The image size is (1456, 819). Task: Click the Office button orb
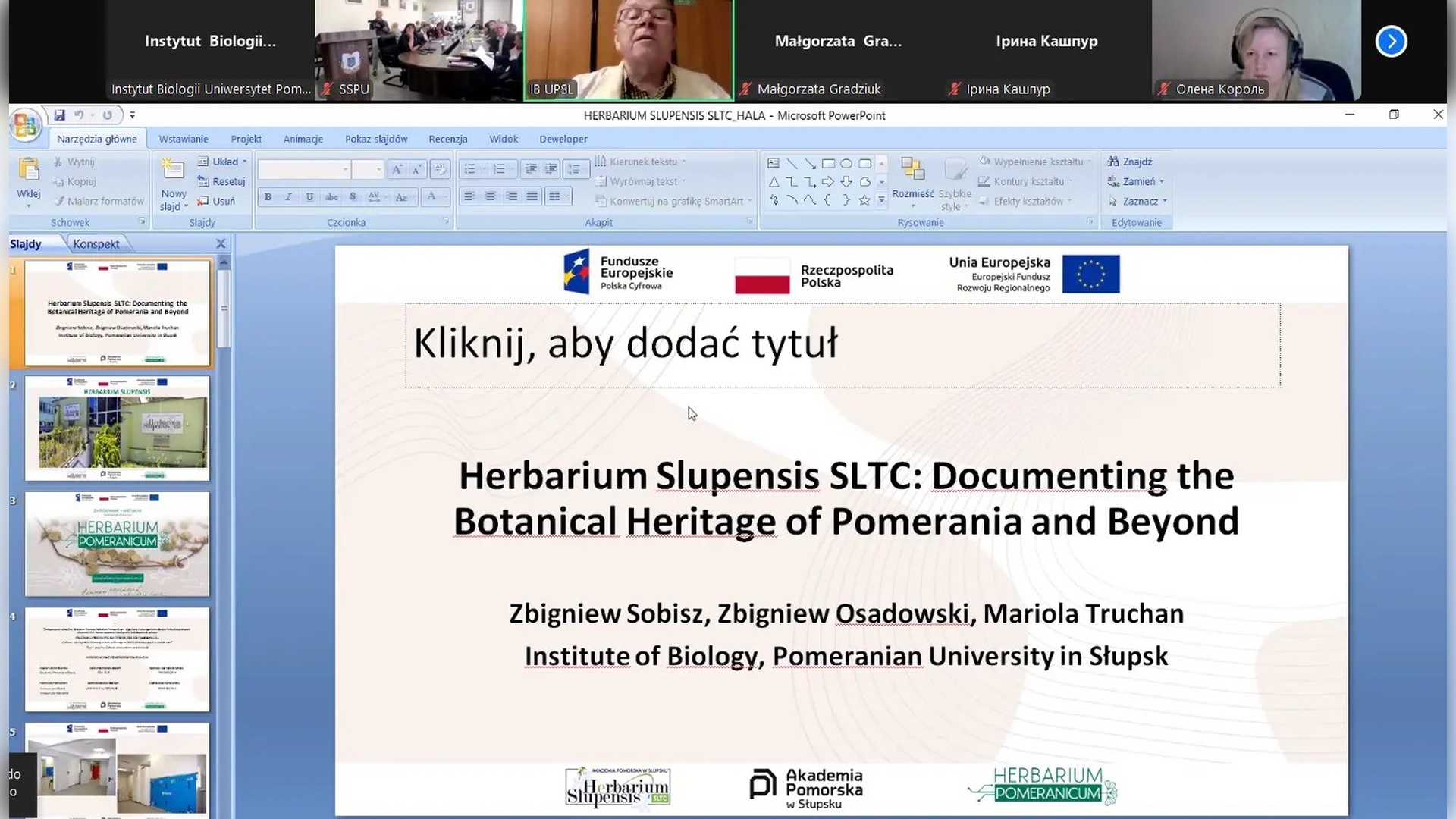(x=25, y=124)
